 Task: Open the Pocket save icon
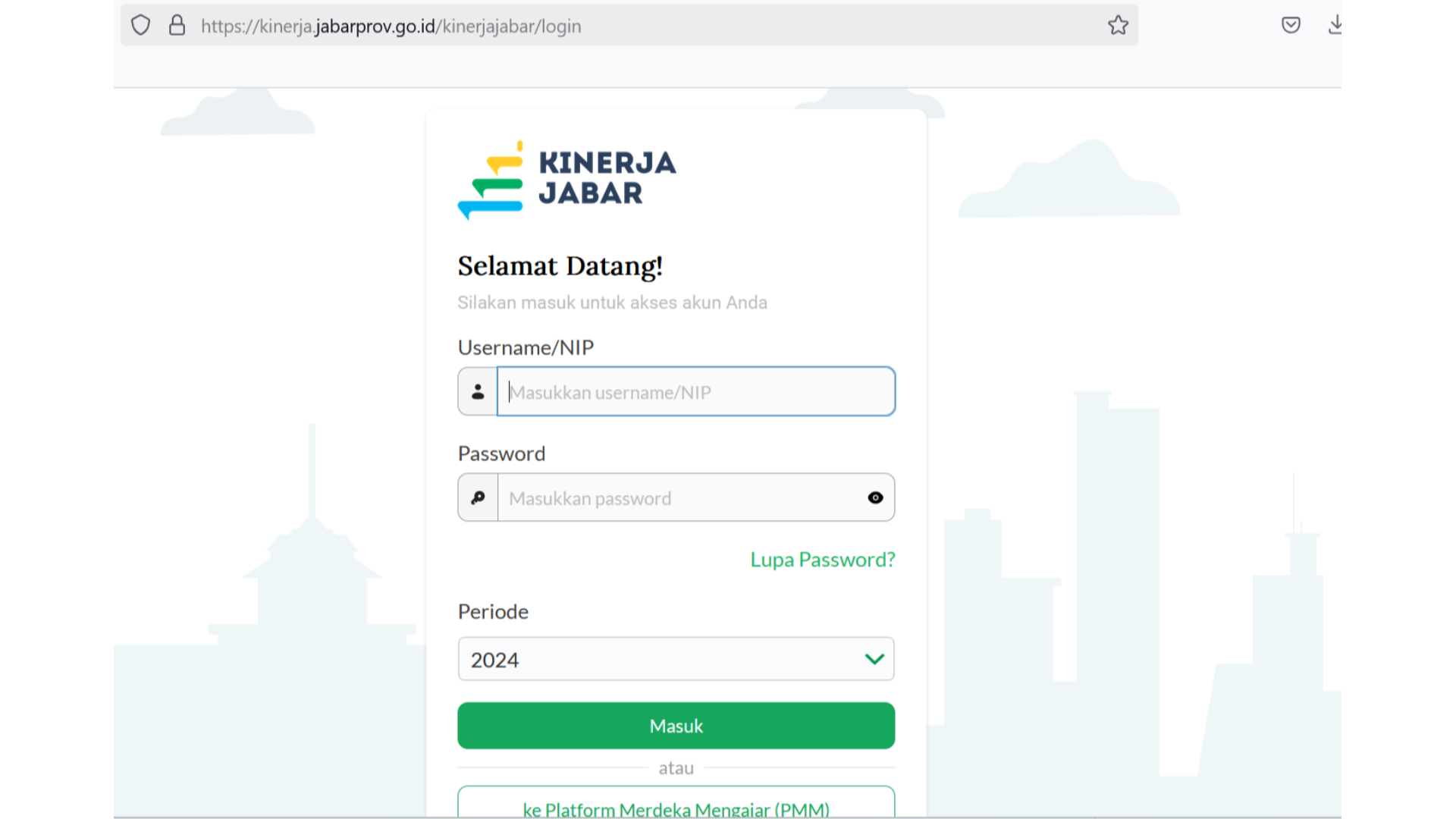1291,26
